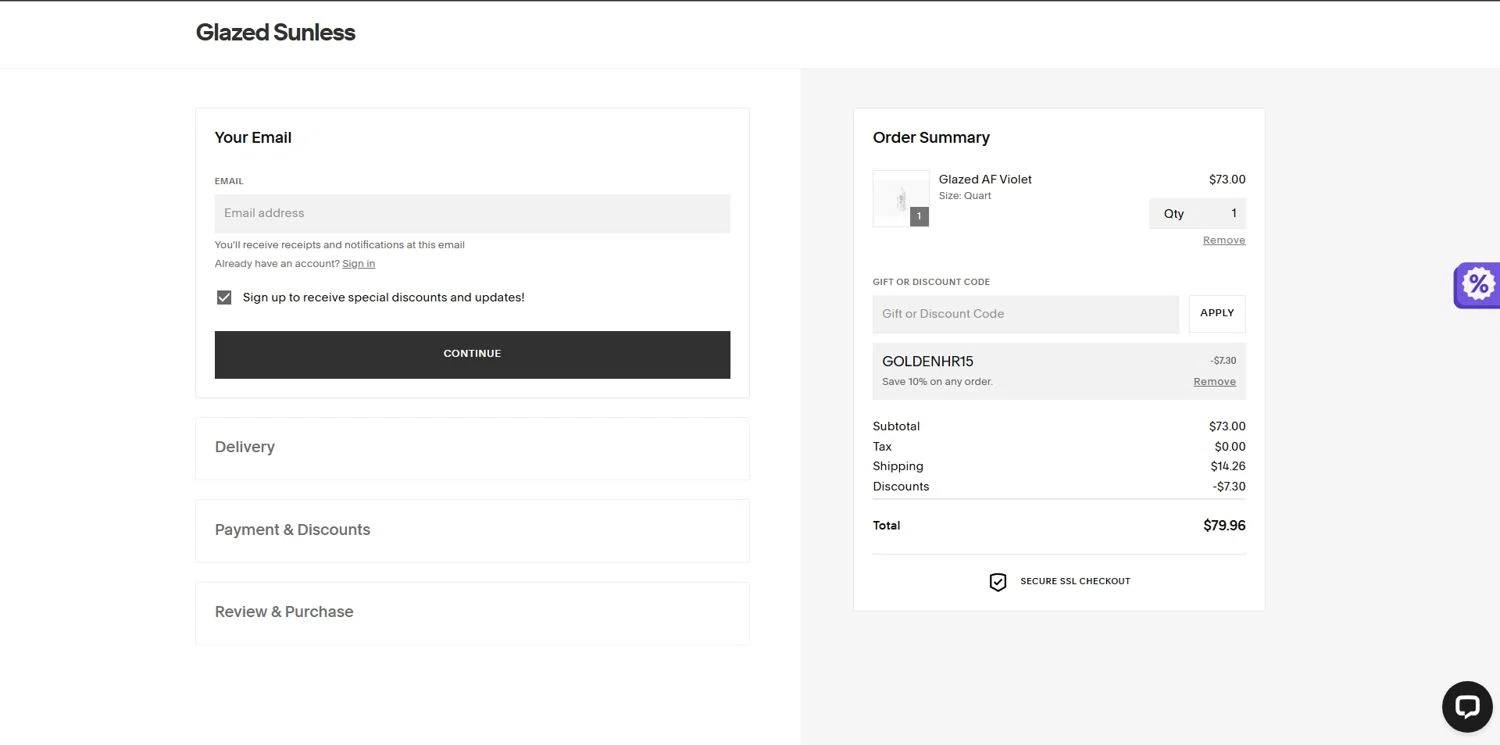Viewport: 1500px width, 745px height.
Task: Click Sign in to existing account
Action: (x=358, y=264)
